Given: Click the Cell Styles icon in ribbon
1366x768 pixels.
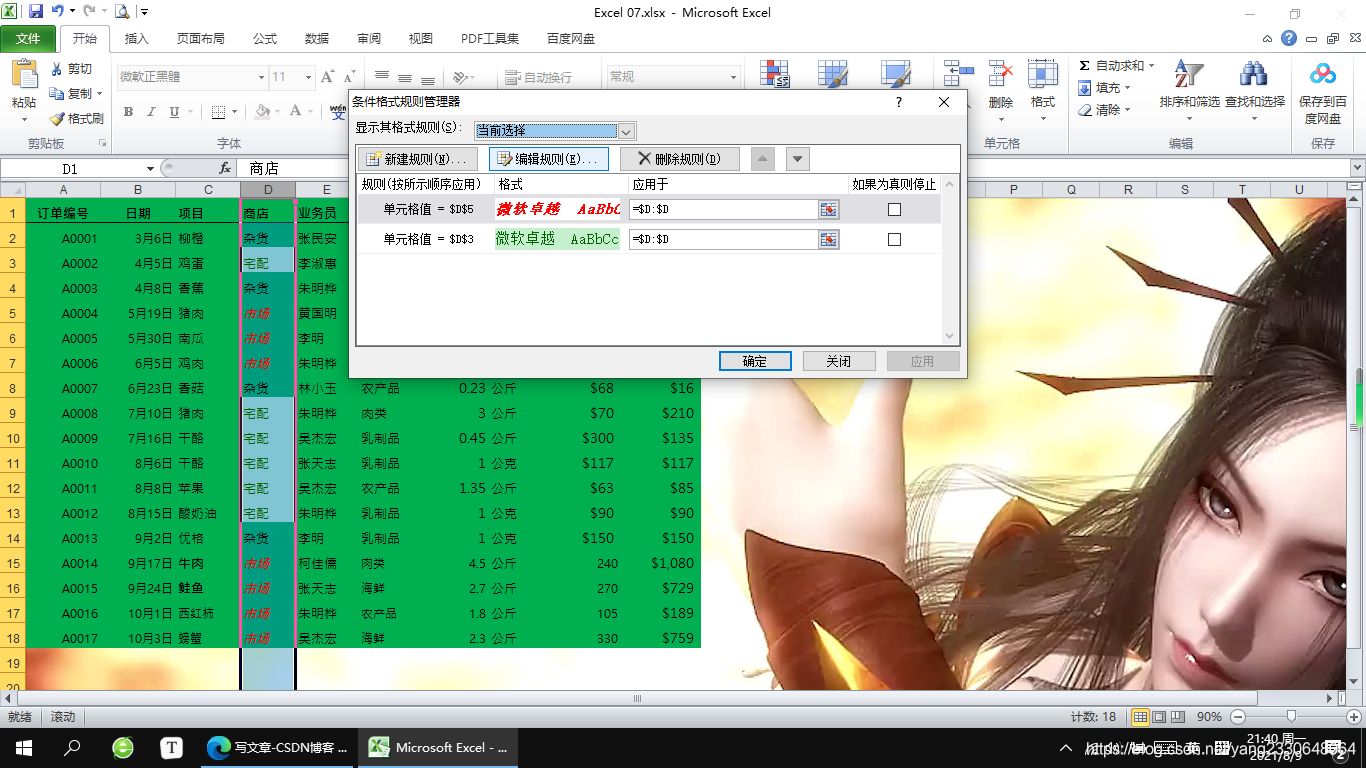Looking at the screenshot, I should point(895,75).
